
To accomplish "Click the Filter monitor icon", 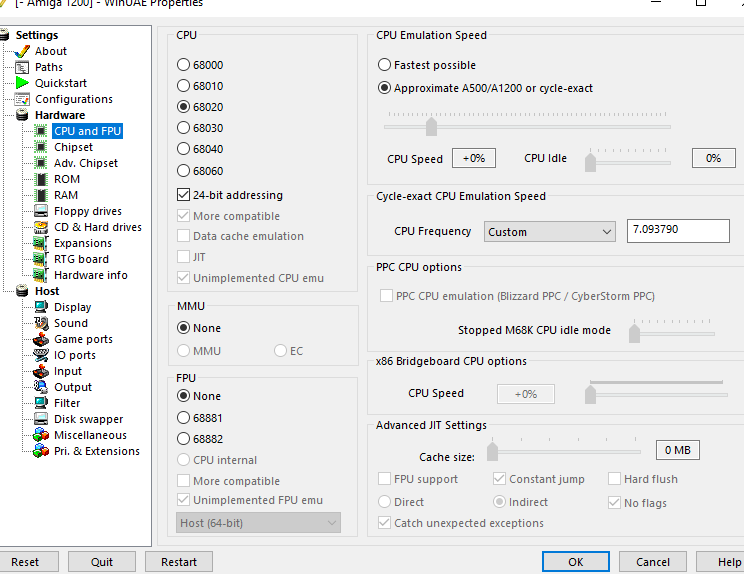I will coord(41,403).
